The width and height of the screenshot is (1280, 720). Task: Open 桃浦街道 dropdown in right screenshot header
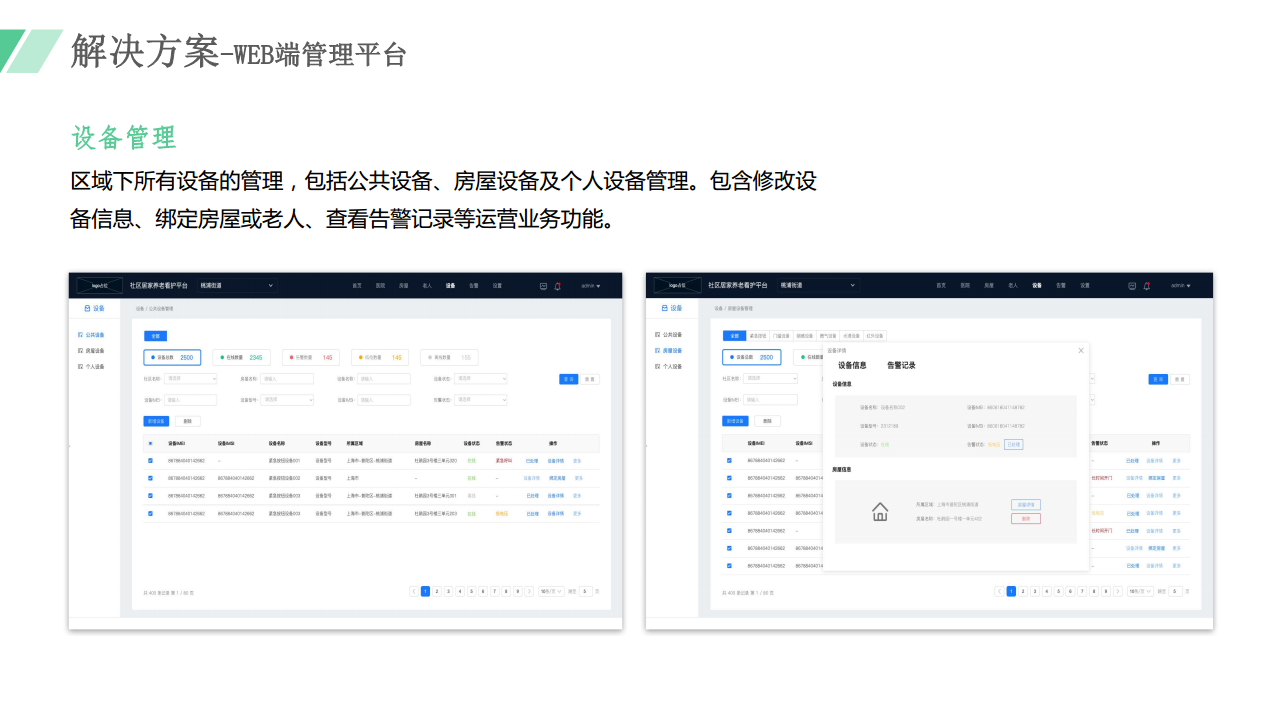[818, 286]
